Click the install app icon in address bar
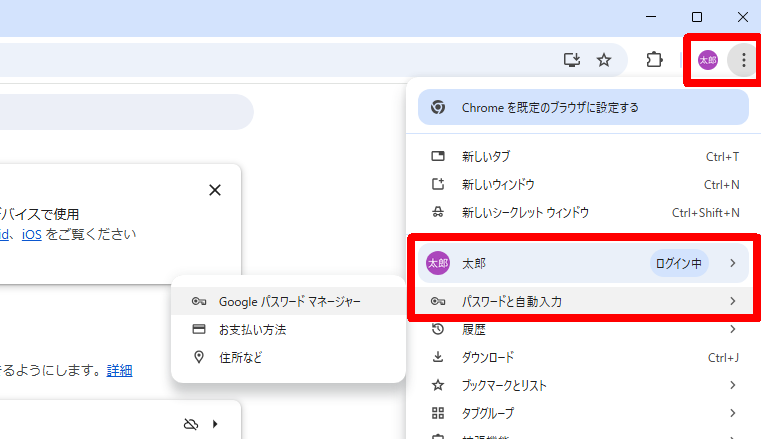 [572, 60]
